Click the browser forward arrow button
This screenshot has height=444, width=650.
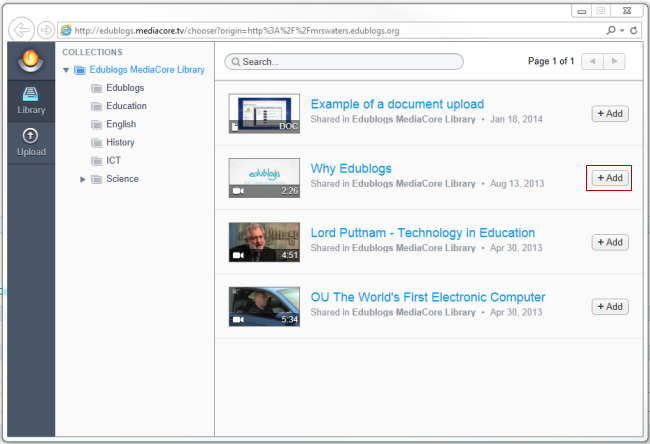coord(46,30)
